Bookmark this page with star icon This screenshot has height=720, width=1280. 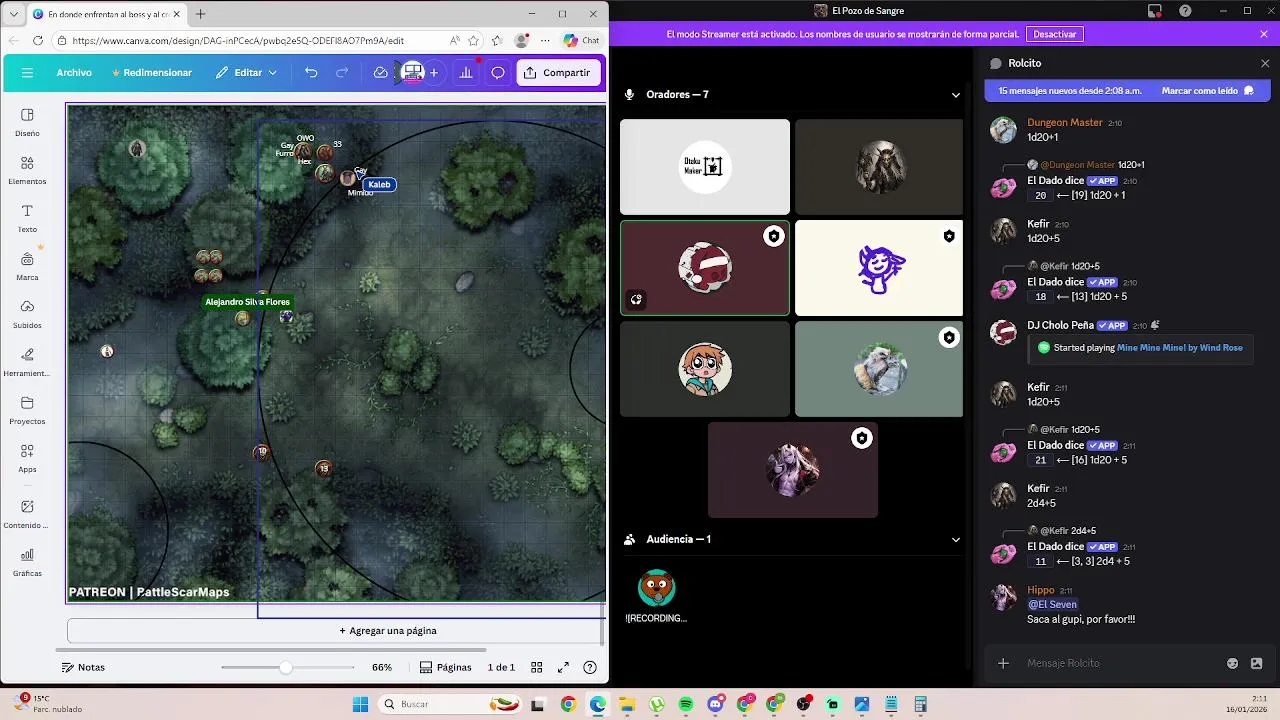(x=474, y=41)
